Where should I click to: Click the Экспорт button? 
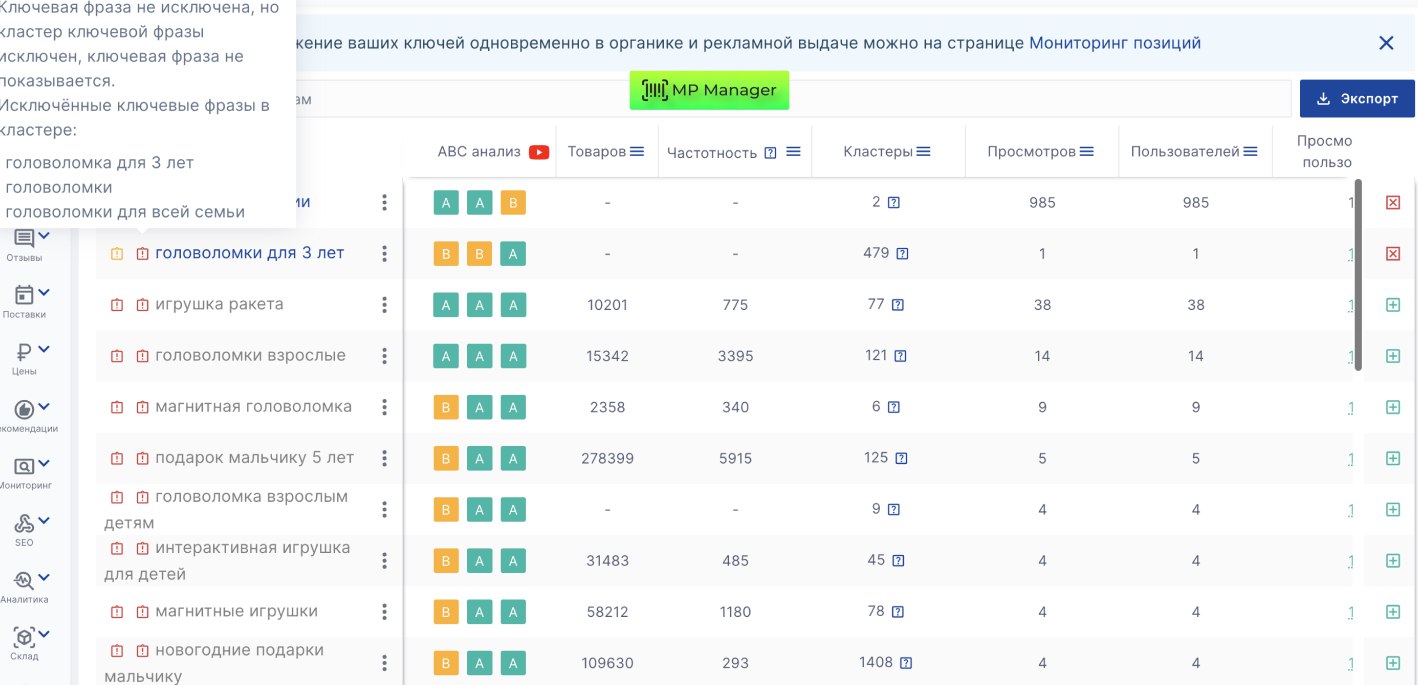click(1357, 99)
